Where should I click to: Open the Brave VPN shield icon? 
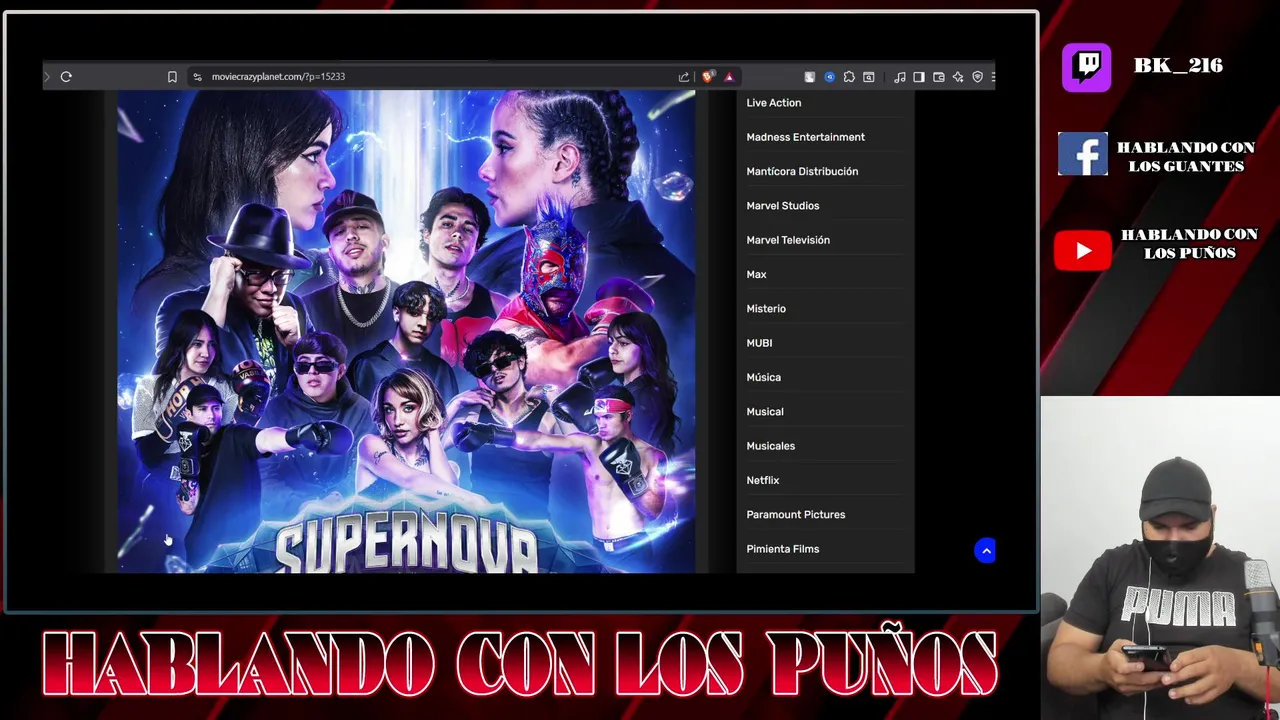point(977,77)
